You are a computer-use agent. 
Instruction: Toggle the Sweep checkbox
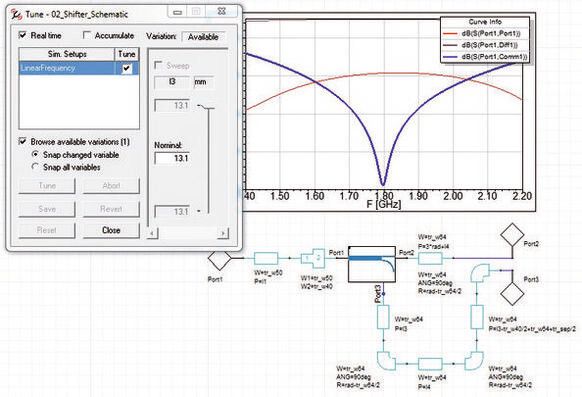tap(158, 65)
